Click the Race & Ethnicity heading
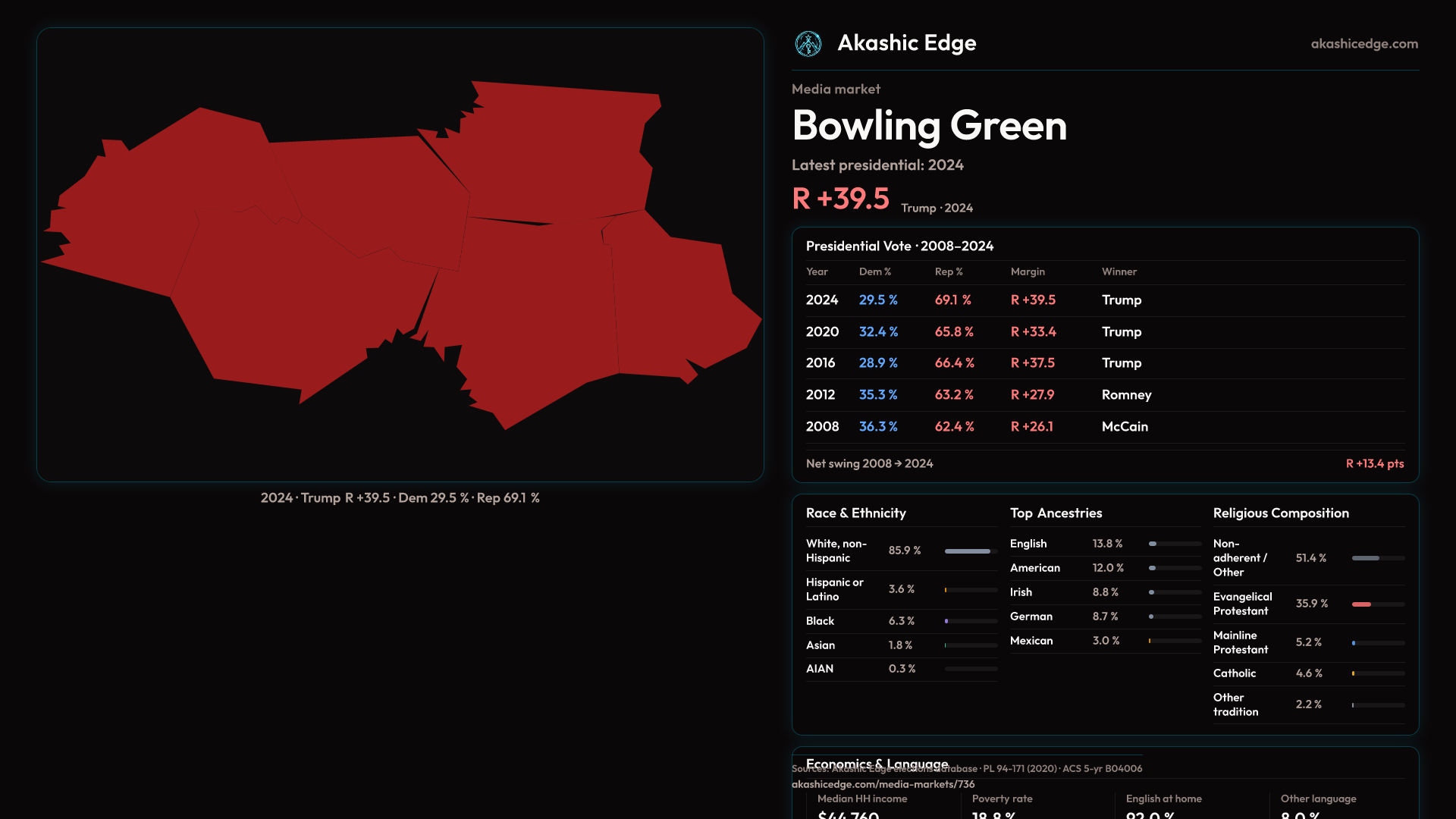Image resolution: width=1456 pixels, height=819 pixels. (855, 513)
